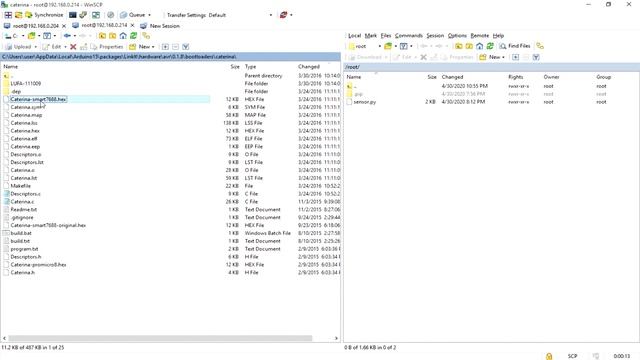Open the Files menu
Screen dimensions: 640x360
(x=386, y=36)
